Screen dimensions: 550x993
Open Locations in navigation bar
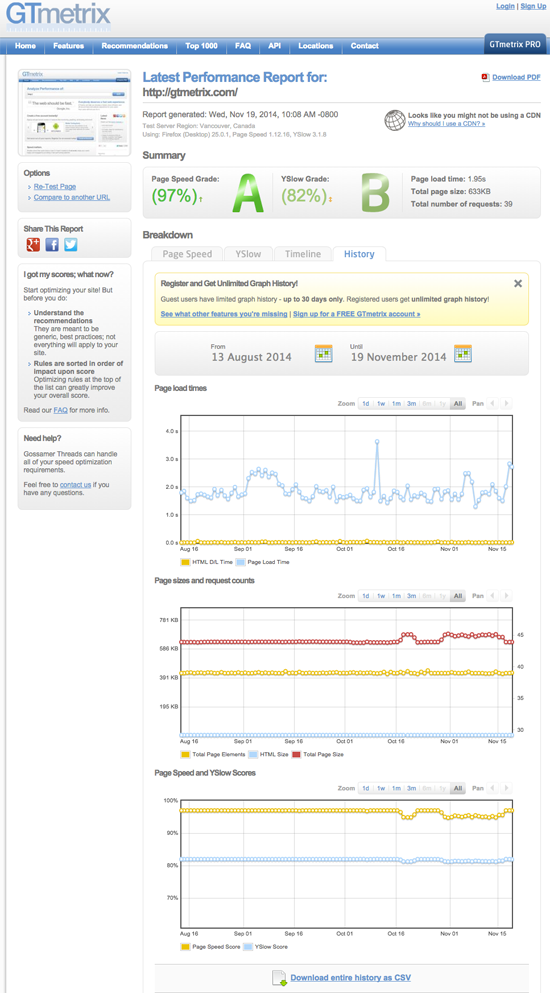point(316,46)
